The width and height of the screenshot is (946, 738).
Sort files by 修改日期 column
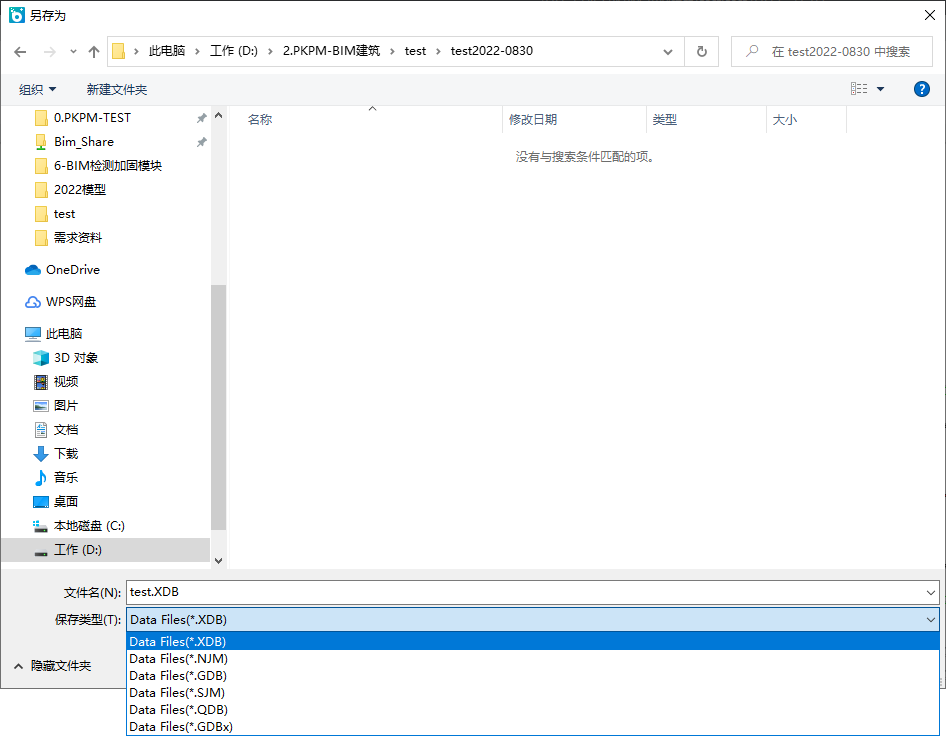point(533,120)
